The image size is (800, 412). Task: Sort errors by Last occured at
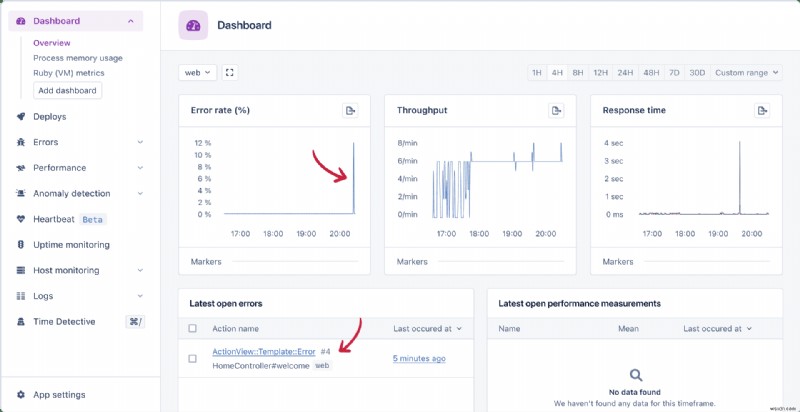(428, 328)
